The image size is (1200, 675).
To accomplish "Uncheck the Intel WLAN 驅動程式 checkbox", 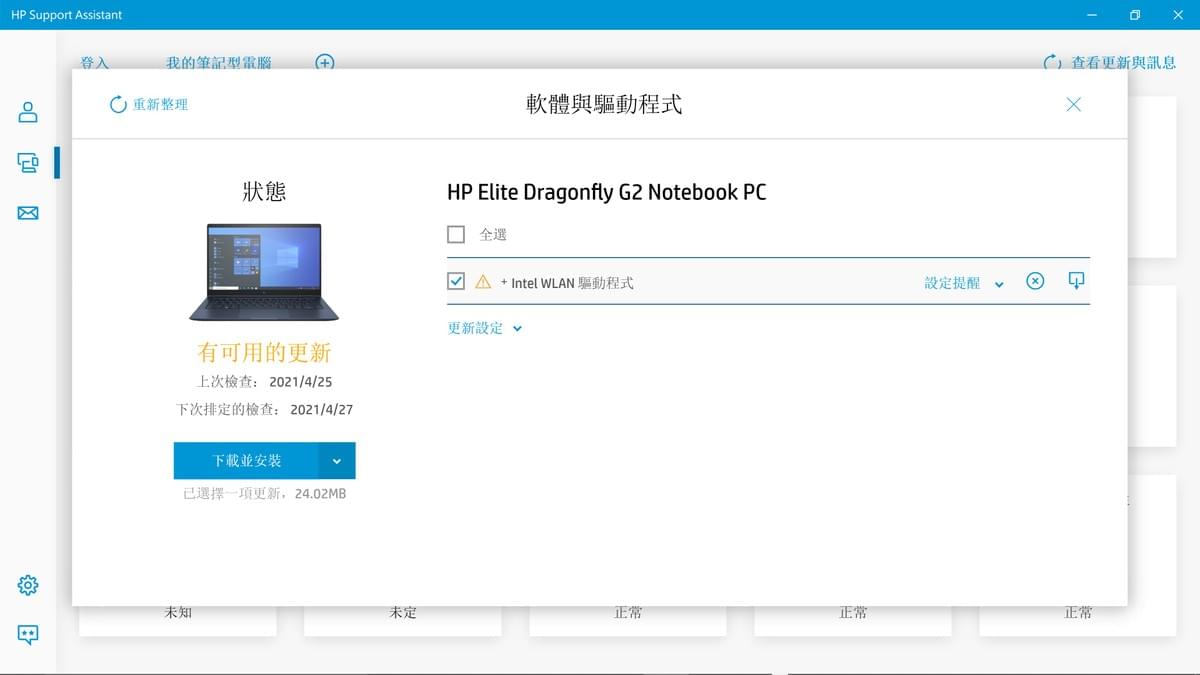I will pos(456,282).
